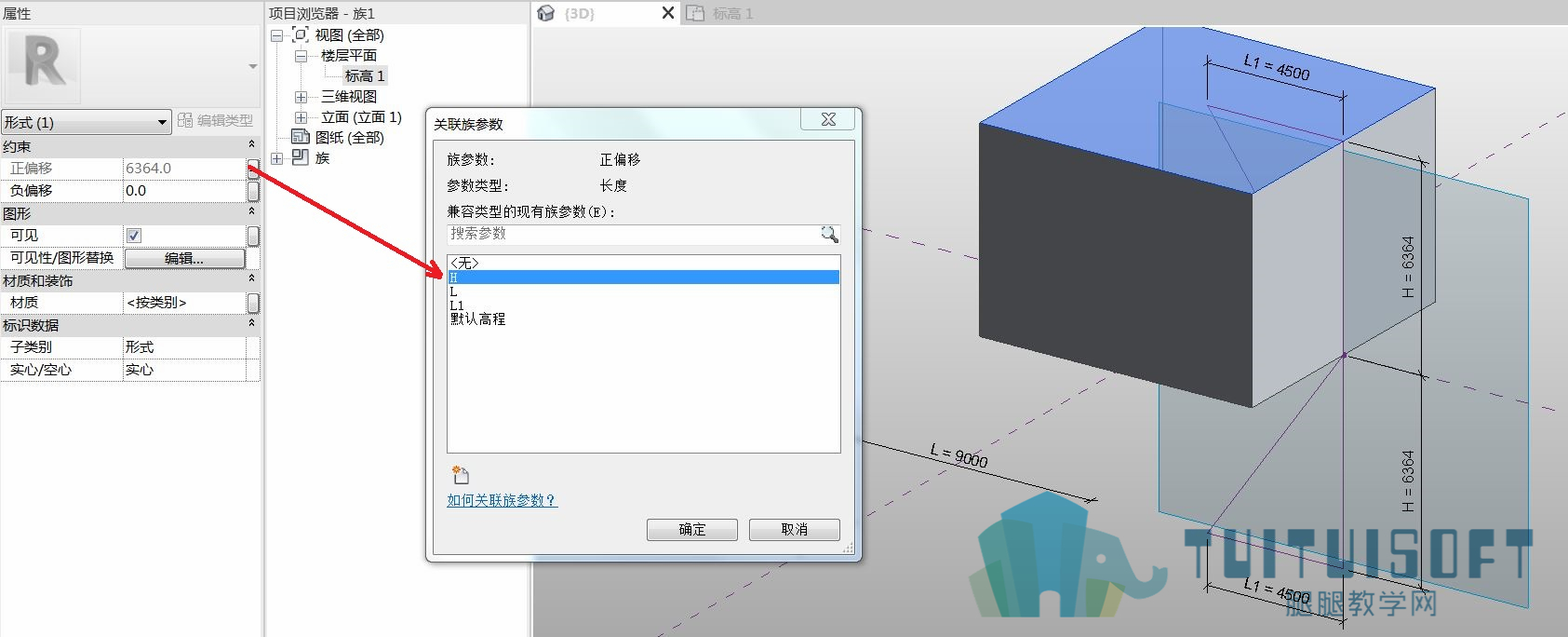Click the associate parameter button beside 负偏移
The height and width of the screenshot is (637, 1568).
tap(253, 191)
